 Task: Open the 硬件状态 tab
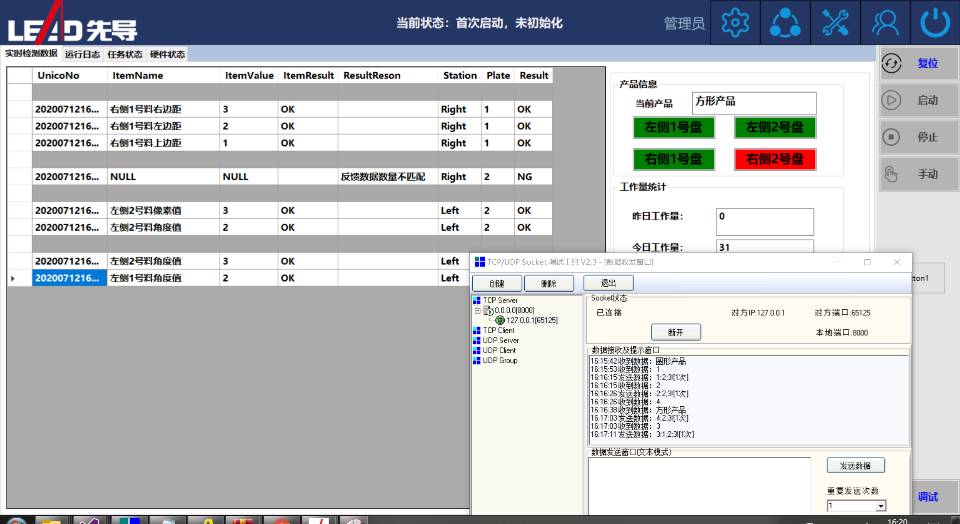[167, 54]
